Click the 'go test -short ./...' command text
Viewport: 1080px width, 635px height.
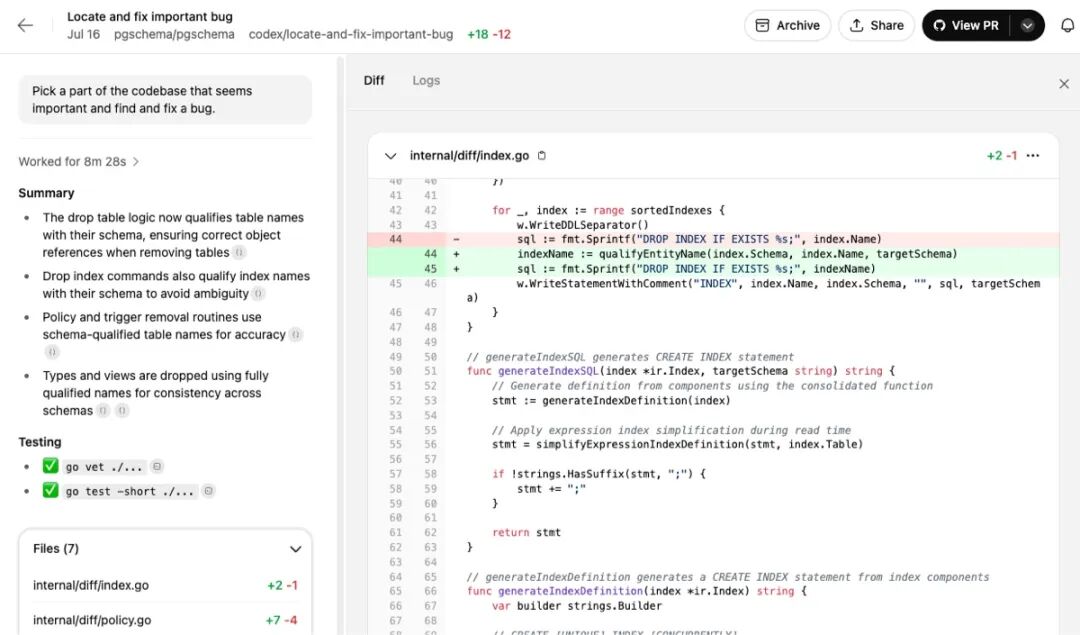[x=129, y=491]
